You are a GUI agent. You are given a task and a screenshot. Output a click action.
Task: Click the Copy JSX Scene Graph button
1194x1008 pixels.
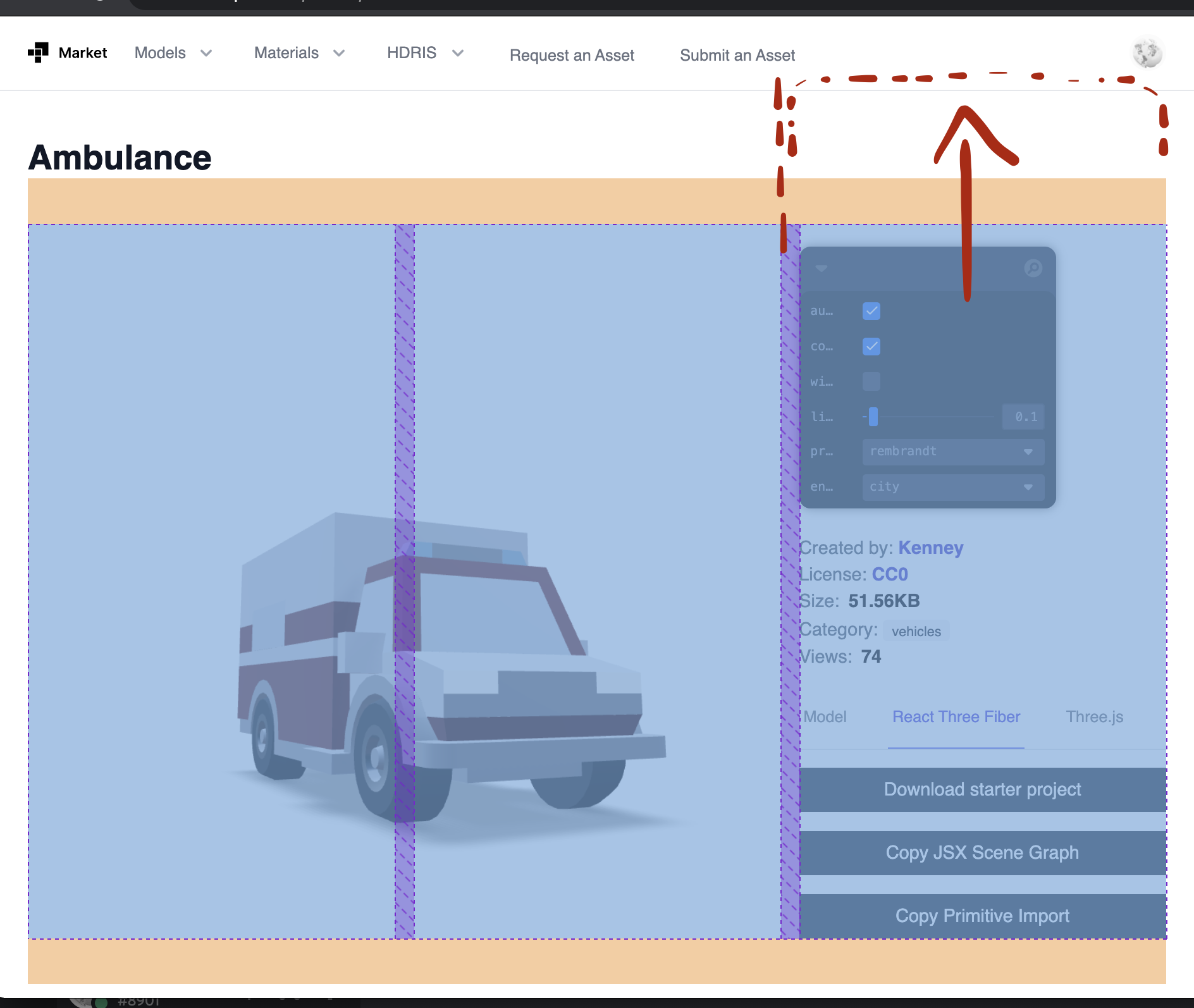coord(982,852)
